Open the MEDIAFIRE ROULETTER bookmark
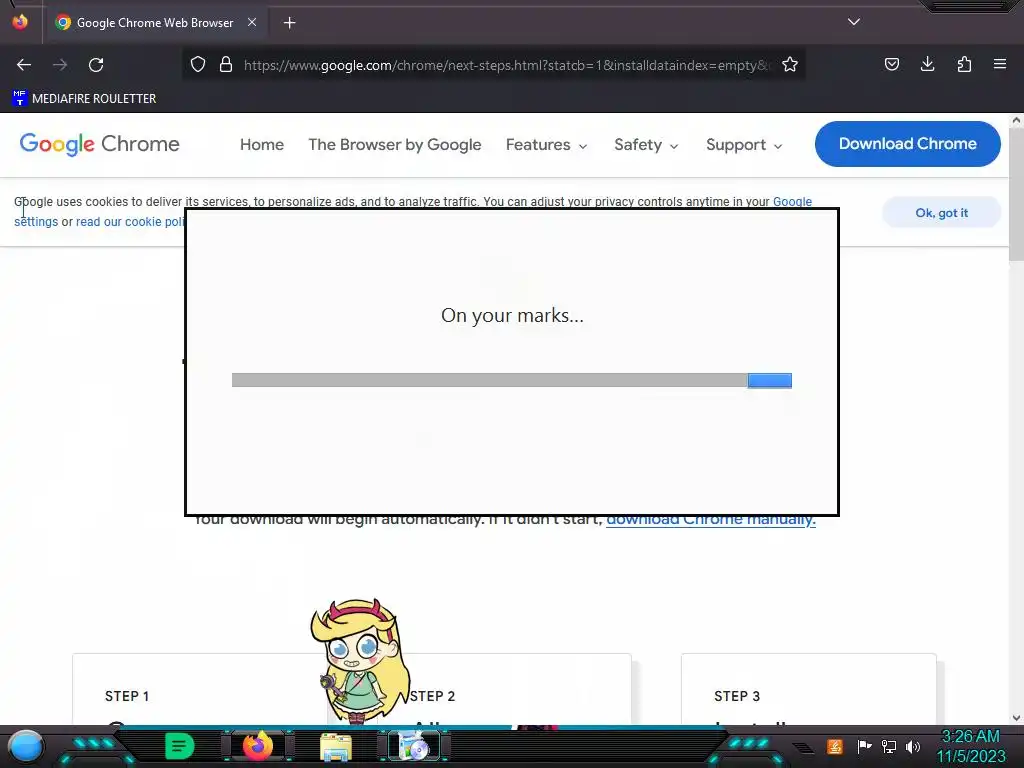 click(x=85, y=99)
